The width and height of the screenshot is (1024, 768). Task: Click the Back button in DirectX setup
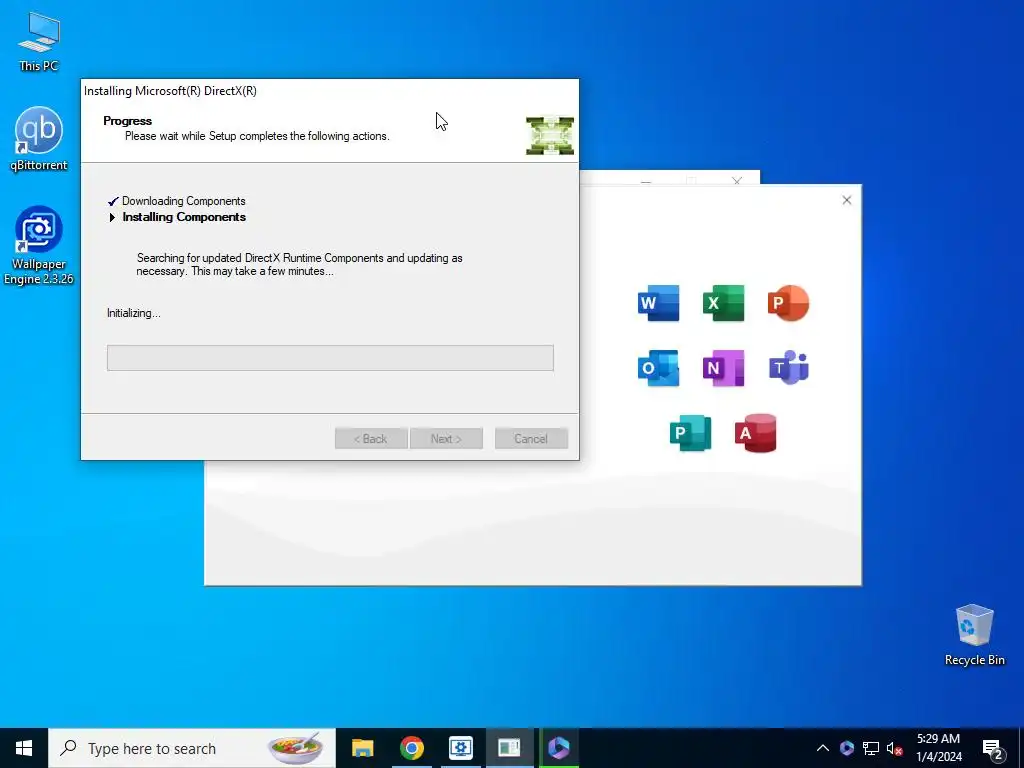coord(371,439)
